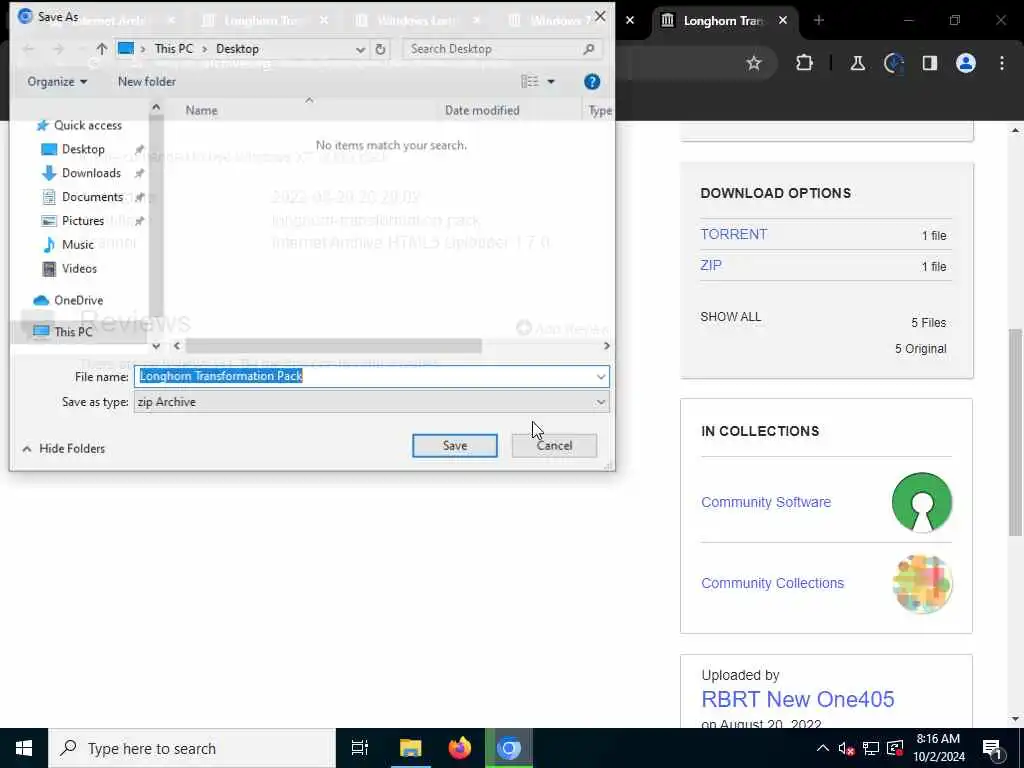1024x768 pixels.
Task: Open Downloads in the navigation pane
Action: point(91,173)
